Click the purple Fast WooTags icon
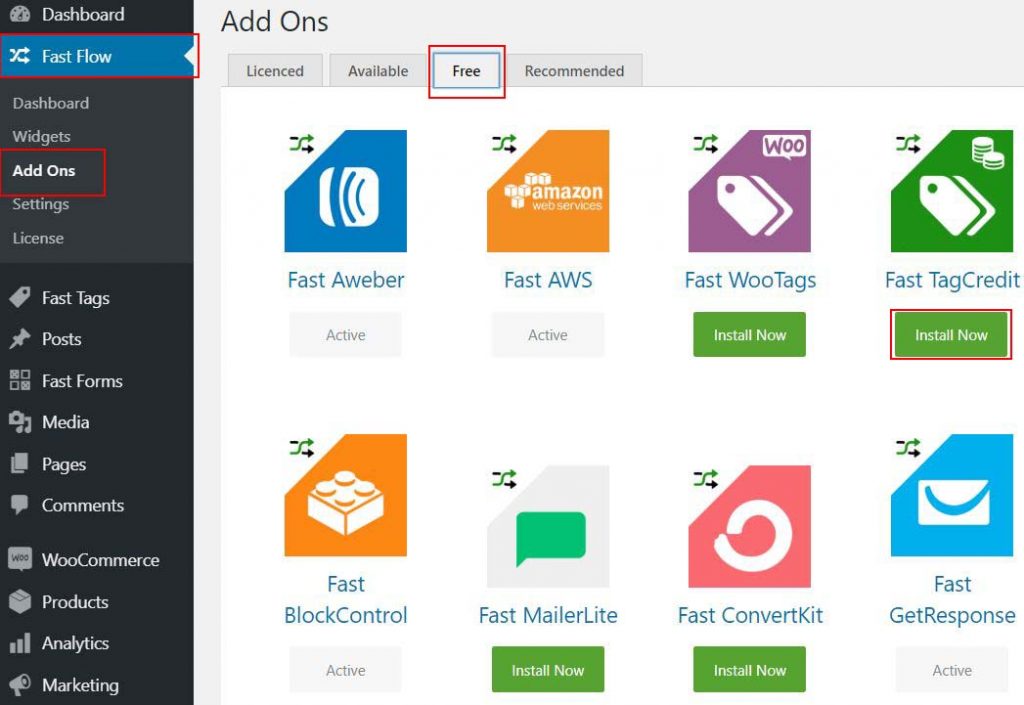The width and height of the screenshot is (1024, 705). [x=749, y=190]
